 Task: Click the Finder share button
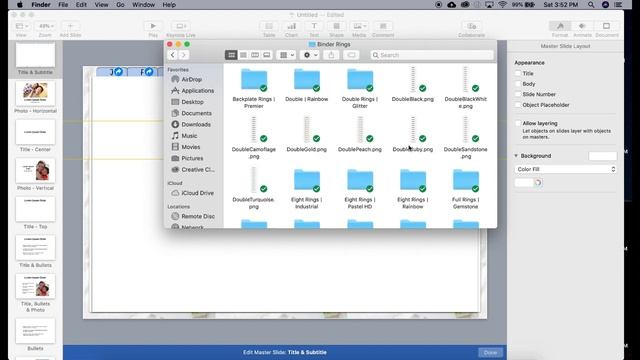tap(331, 55)
